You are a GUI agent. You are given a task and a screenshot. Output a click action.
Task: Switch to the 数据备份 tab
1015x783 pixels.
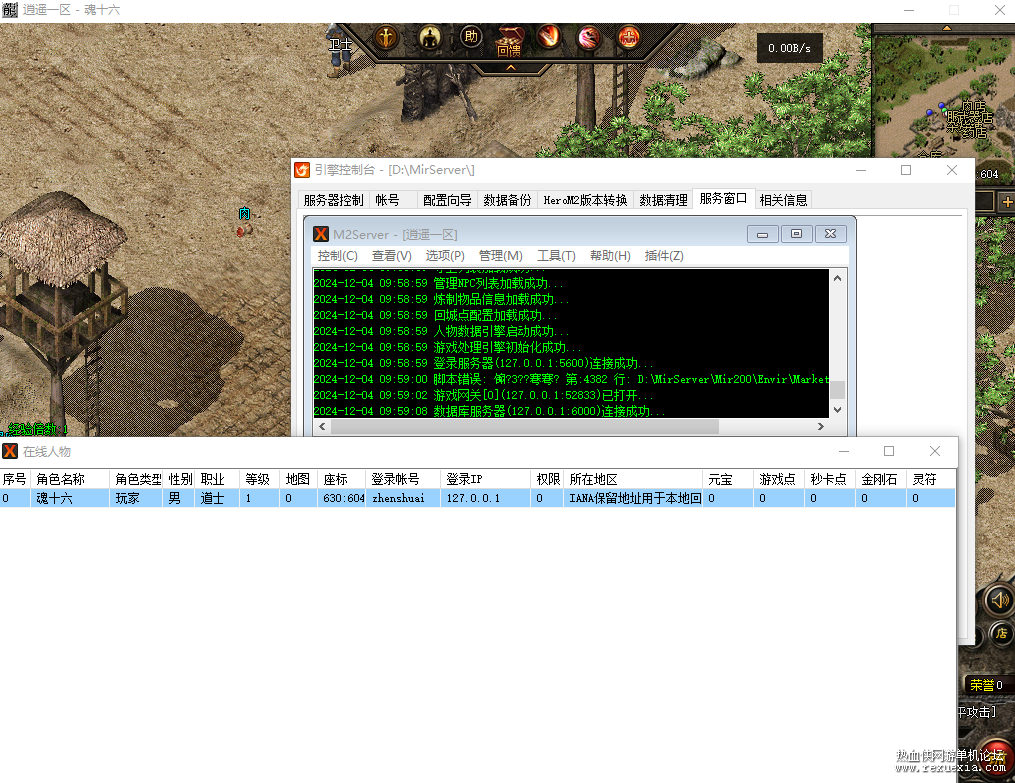click(507, 200)
